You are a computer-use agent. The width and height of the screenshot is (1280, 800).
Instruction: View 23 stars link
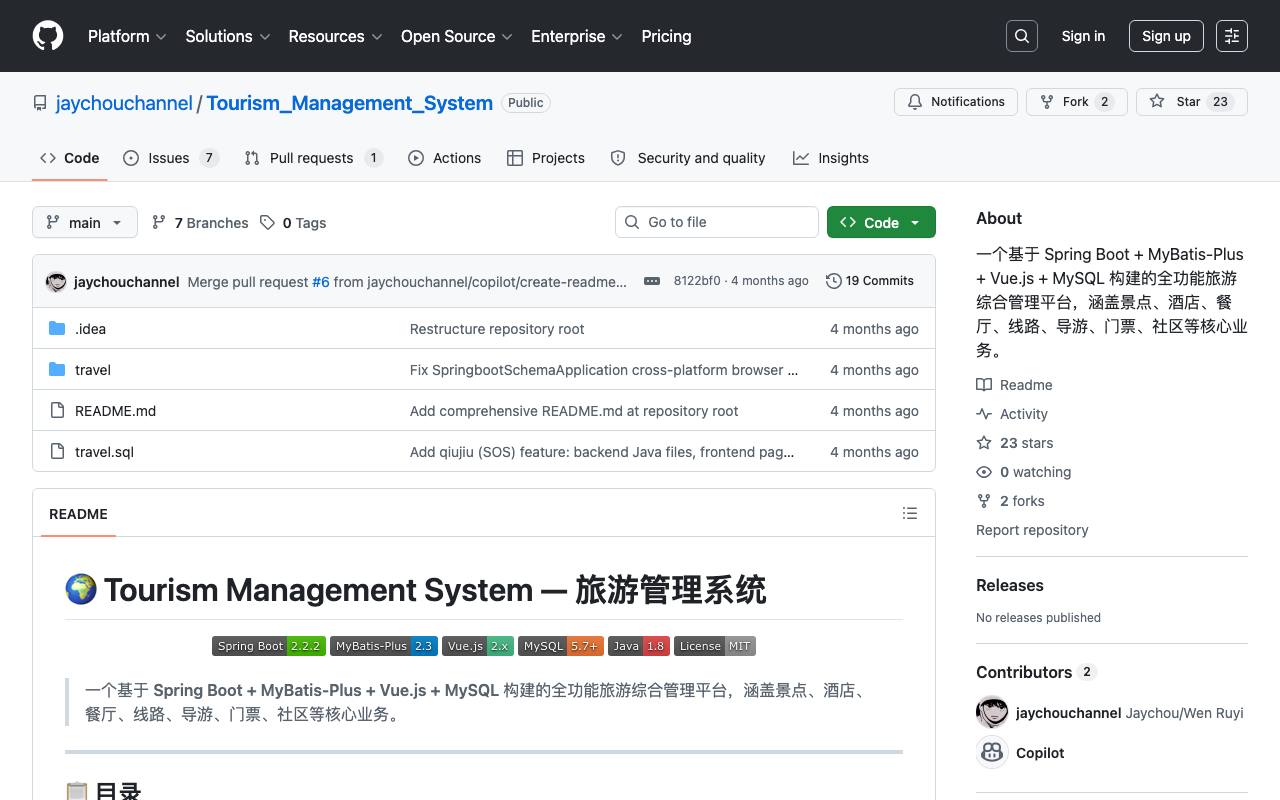click(1015, 443)
